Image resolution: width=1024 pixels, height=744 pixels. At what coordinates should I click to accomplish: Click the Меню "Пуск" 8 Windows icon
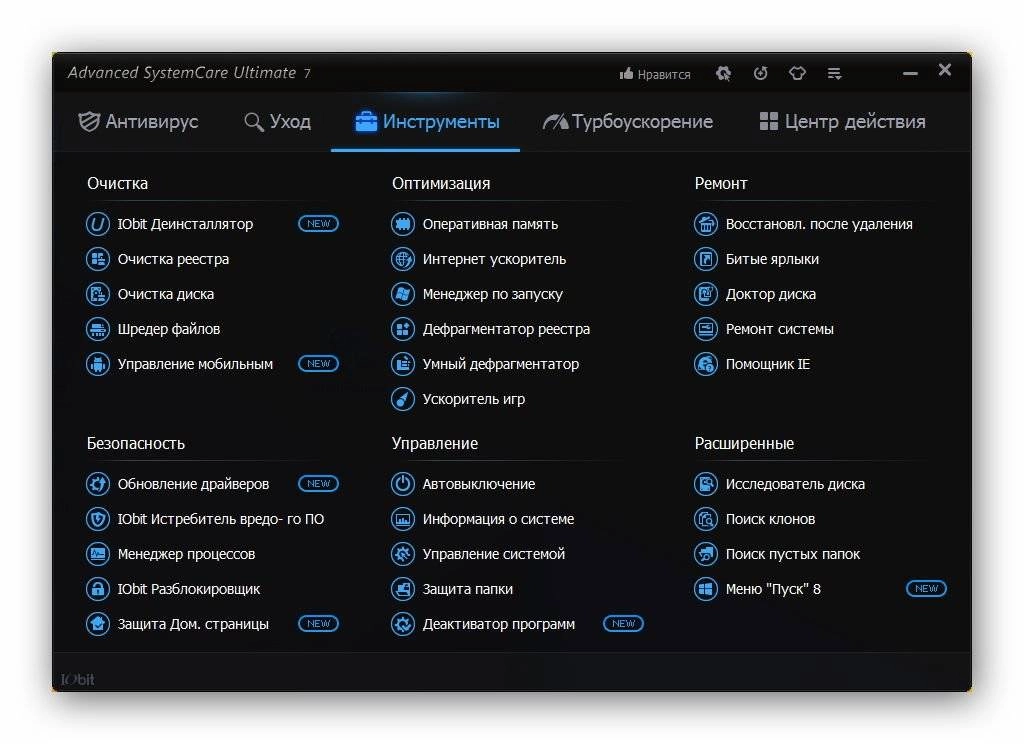pos(706,589)
